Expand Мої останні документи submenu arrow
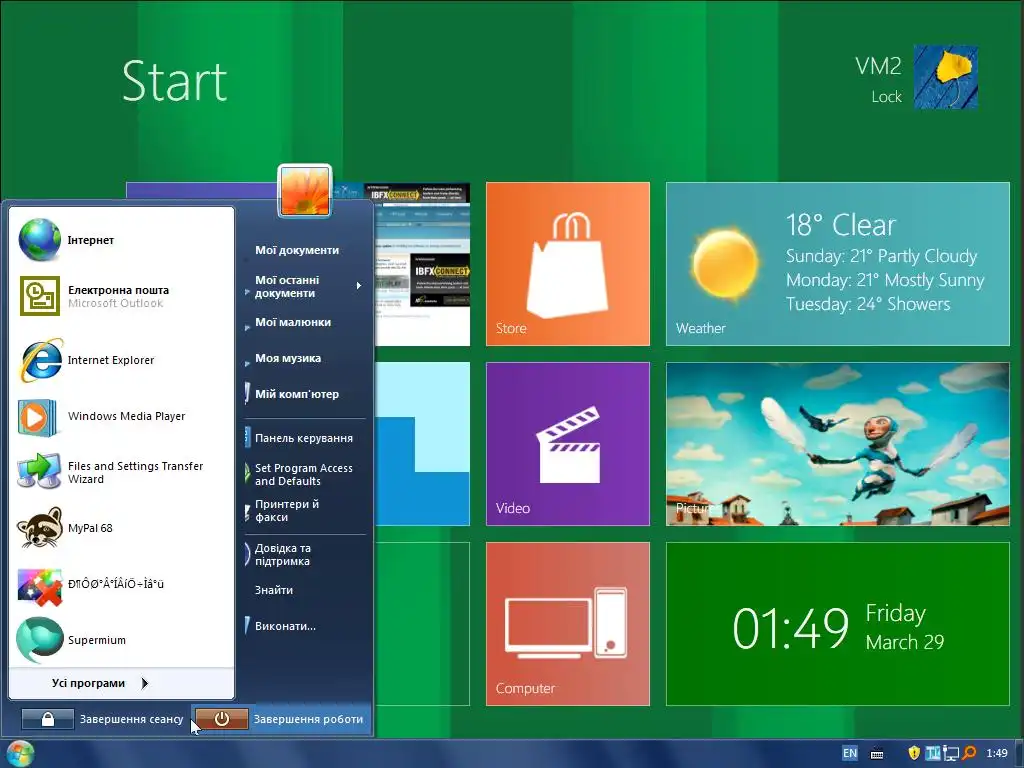The width and height of the screenshot is (1024, 768). click(359, 286)
